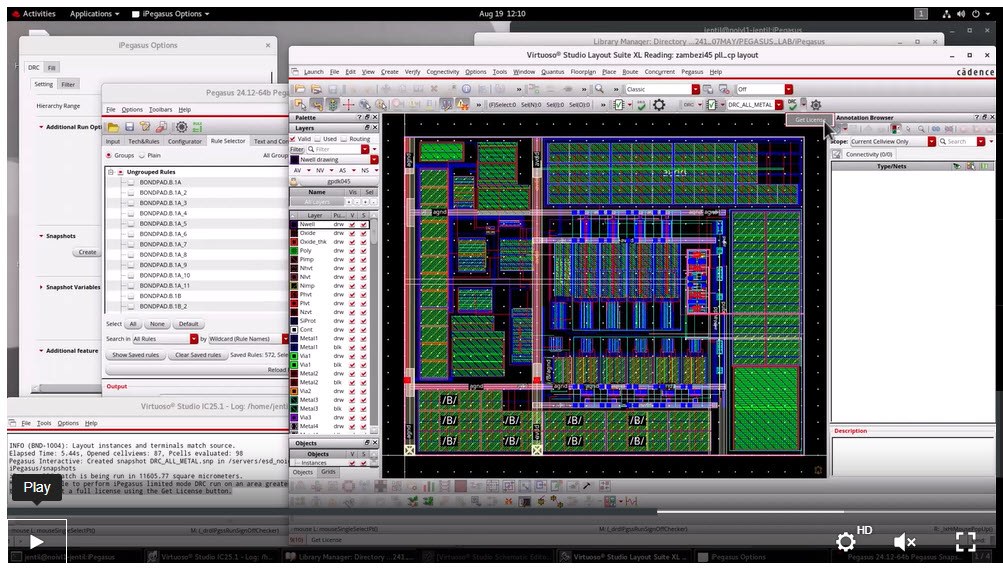Unmute the video volume icon
Screen dimensions: 1003x568
pyautogui.click(x=905, y=542)
